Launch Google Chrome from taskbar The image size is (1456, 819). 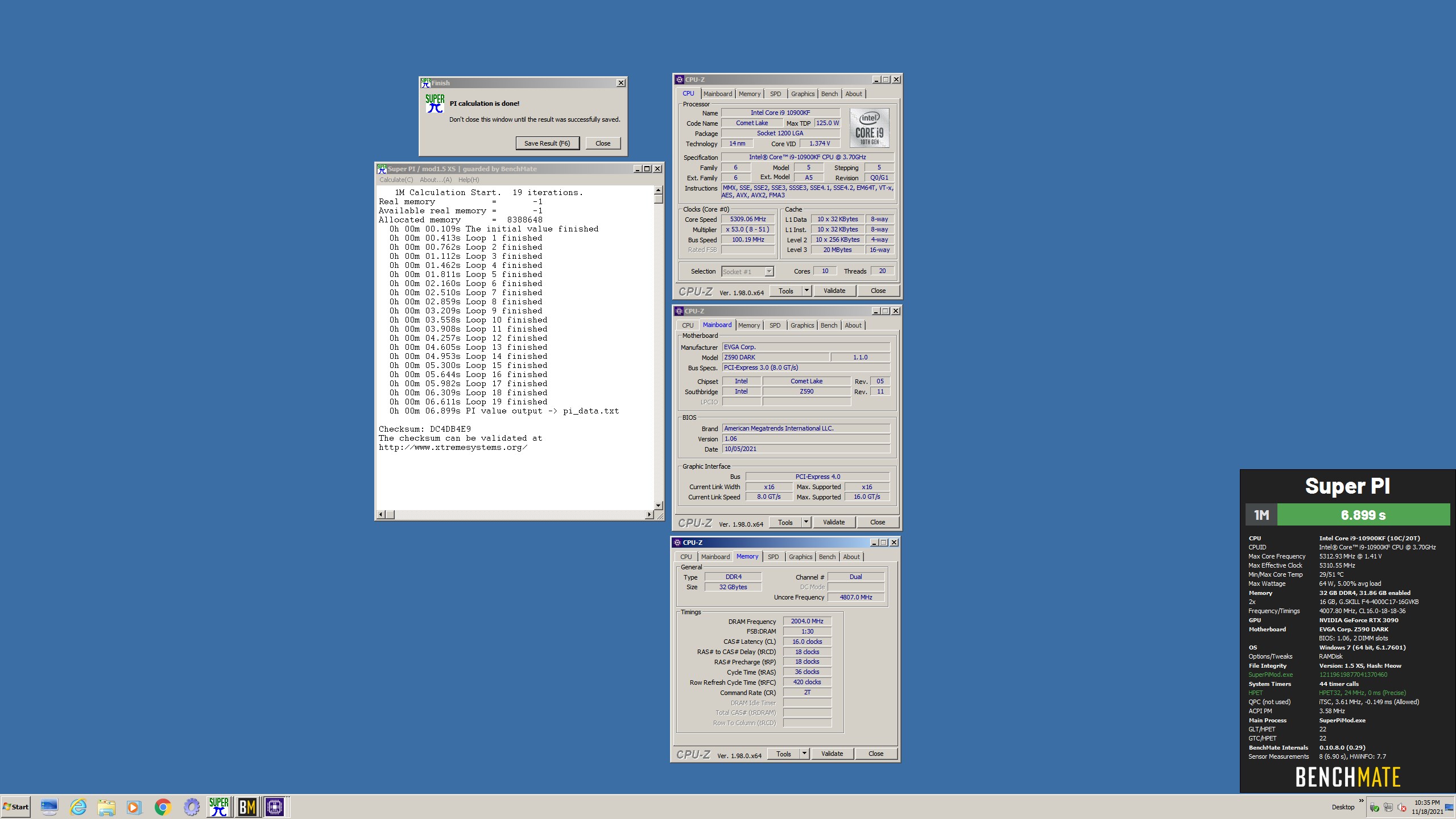(163, 806)
